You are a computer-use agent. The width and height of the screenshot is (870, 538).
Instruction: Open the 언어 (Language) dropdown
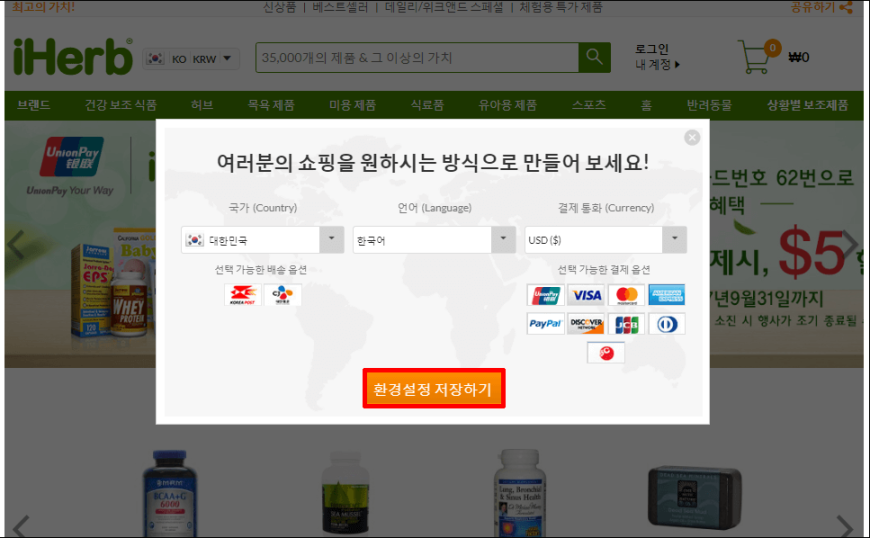click(434, 240)
